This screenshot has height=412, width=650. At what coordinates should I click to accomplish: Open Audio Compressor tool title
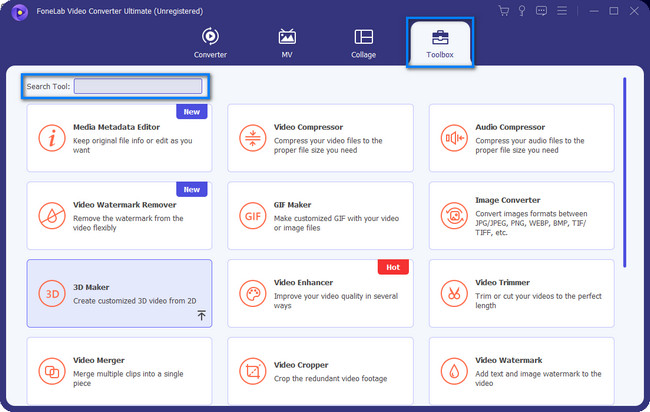[x=510, y=127]
